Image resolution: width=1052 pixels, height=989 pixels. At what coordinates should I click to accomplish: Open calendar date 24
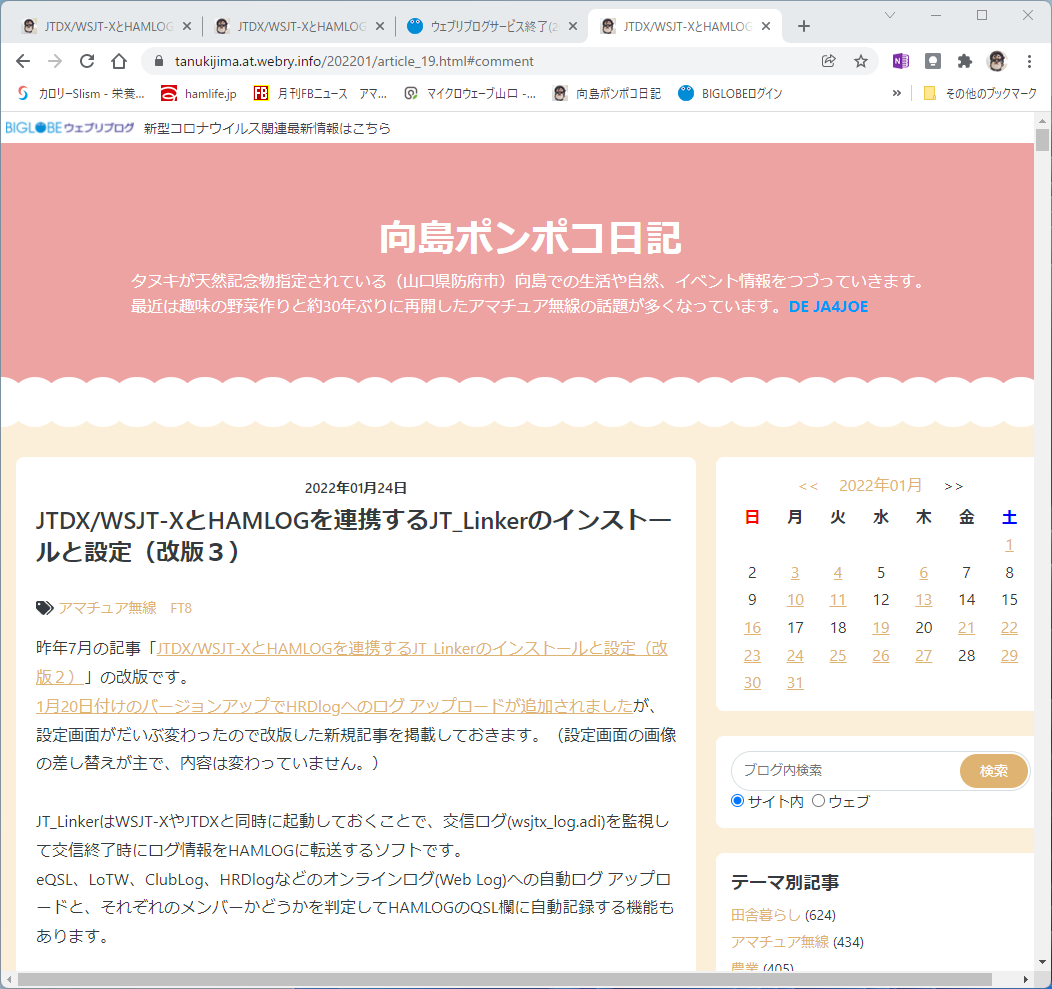pos(795,655)
